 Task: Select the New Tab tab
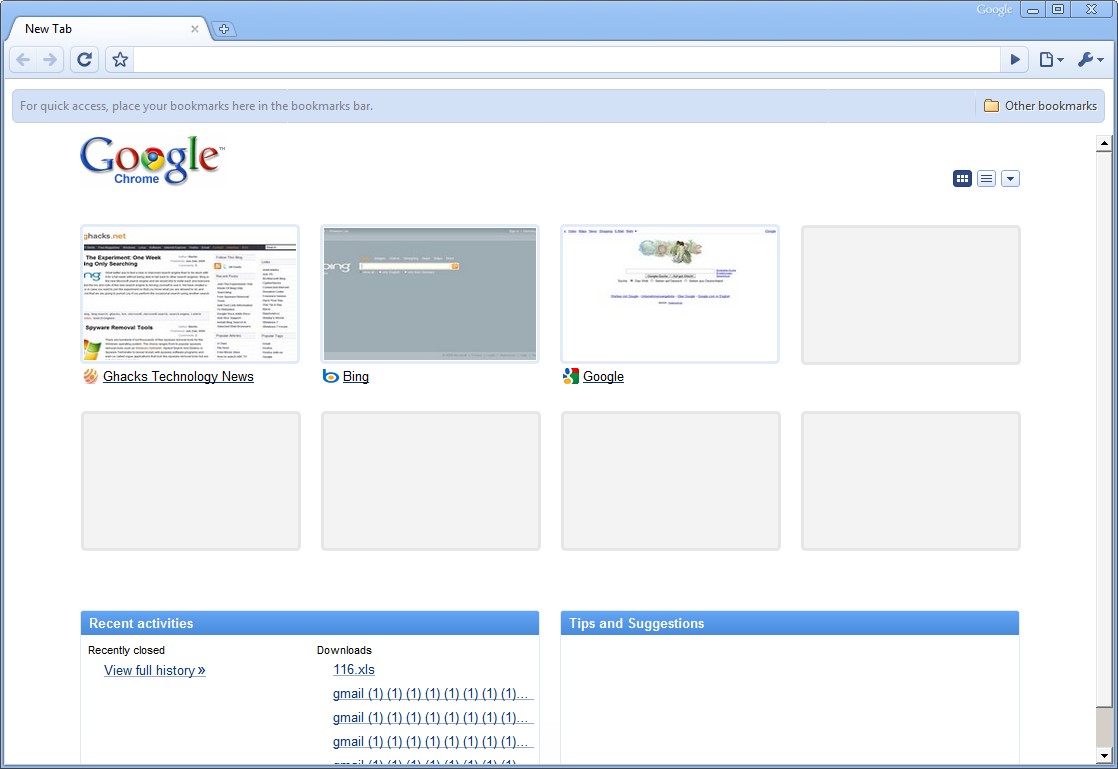(107, 29)
